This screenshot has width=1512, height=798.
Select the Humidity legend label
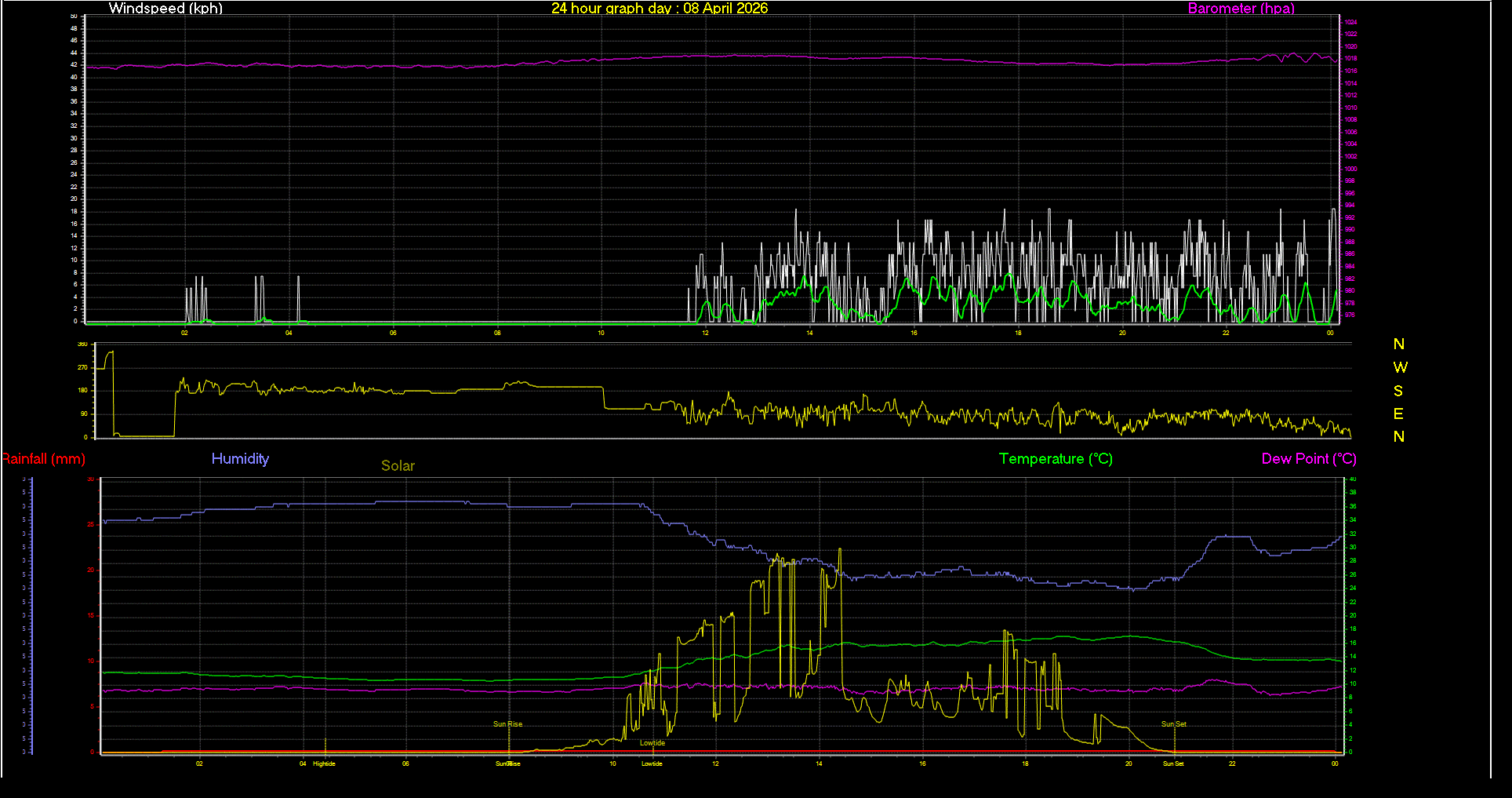click(240, 459)
